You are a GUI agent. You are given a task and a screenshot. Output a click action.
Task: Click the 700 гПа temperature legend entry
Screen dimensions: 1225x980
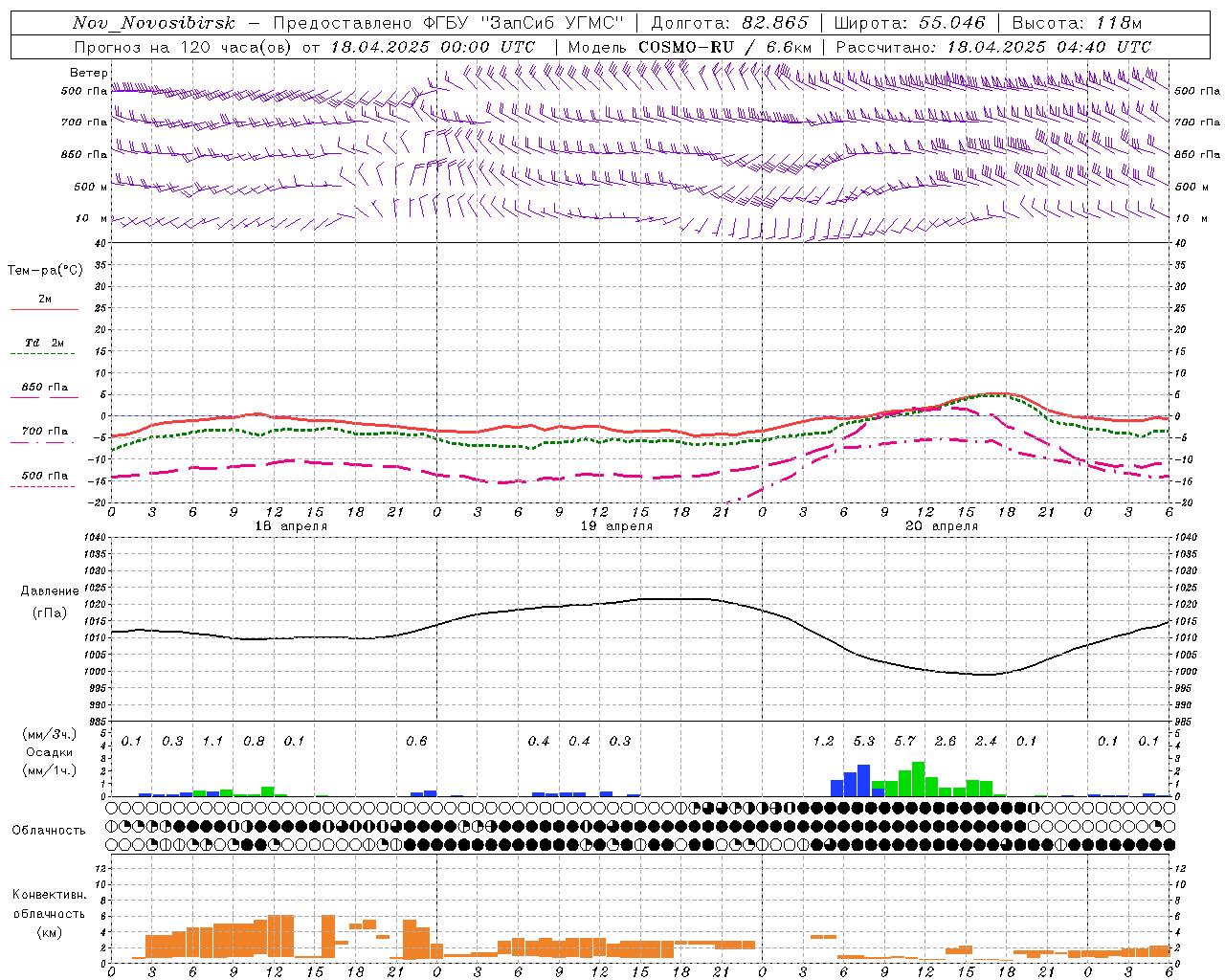(x=45, y=431)
